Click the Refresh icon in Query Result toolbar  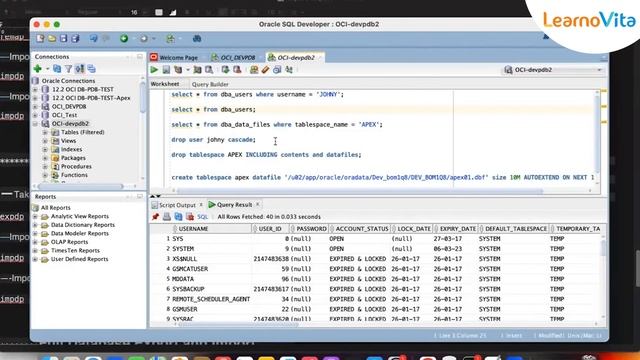click(x=178, y=217)
